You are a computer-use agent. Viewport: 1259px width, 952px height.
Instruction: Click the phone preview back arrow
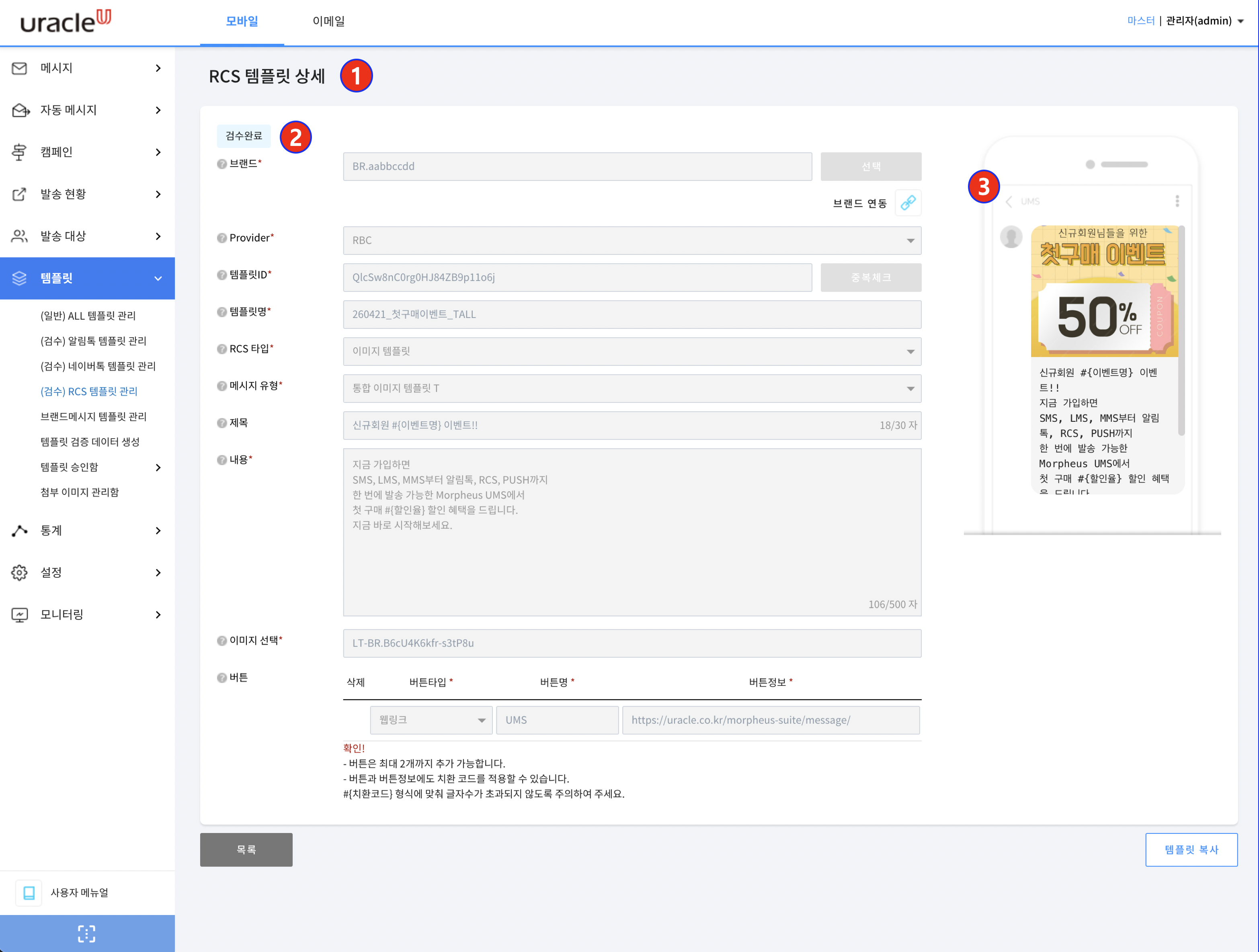pos(1009,201)
